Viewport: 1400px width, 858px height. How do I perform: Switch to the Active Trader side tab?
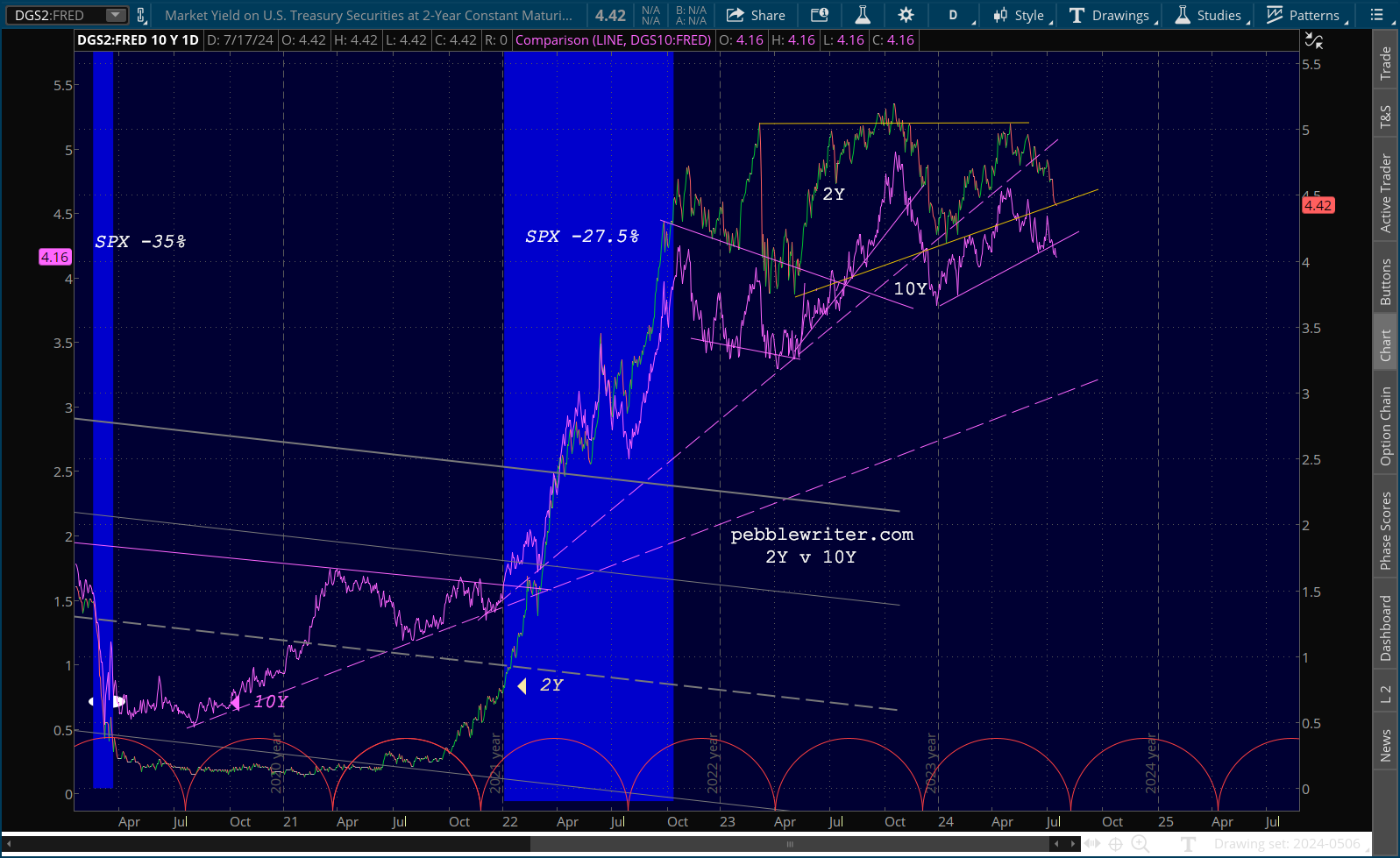coord(1386,193)
